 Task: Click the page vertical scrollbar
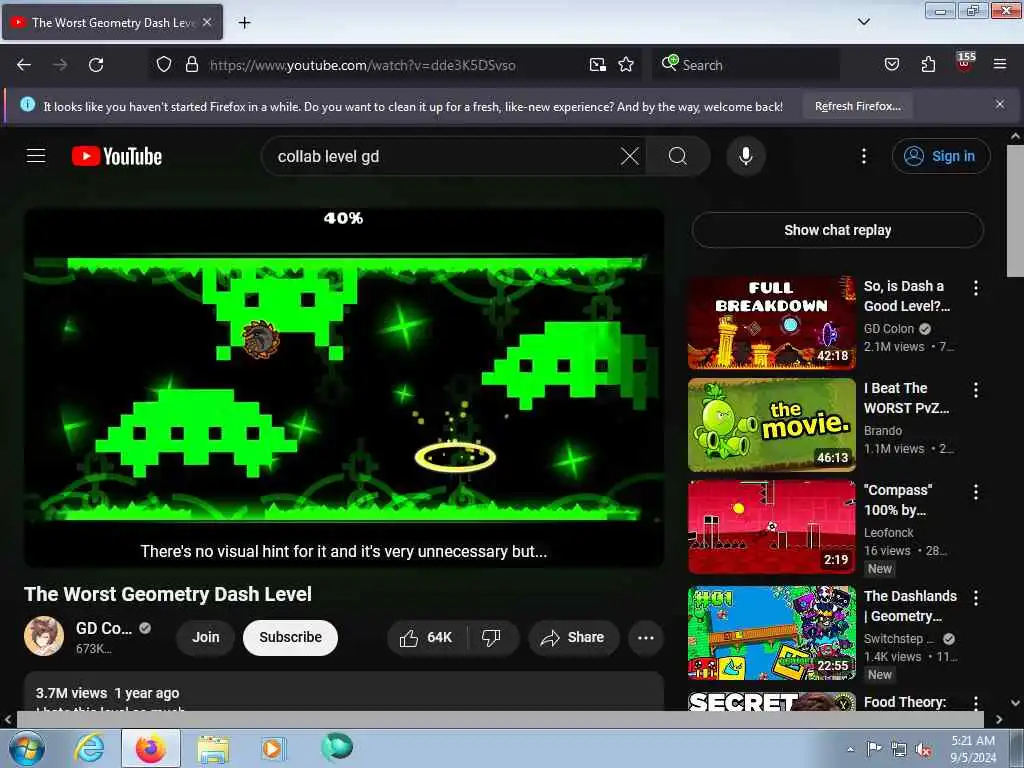click(x=1015, y=211)
